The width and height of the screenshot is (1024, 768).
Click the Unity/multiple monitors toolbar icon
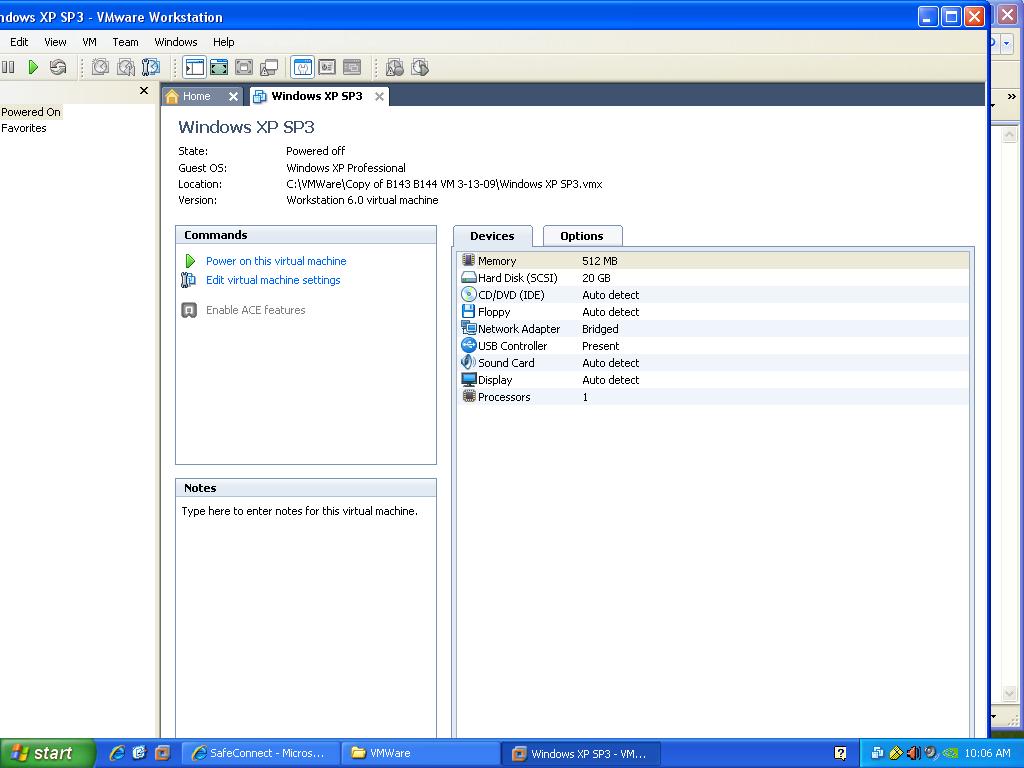click(269, 67)
